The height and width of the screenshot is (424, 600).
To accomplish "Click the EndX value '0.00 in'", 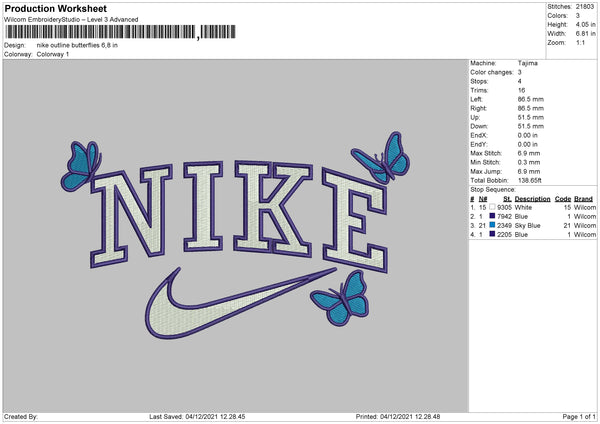I will pyautogui.click(x=528, y=135).
